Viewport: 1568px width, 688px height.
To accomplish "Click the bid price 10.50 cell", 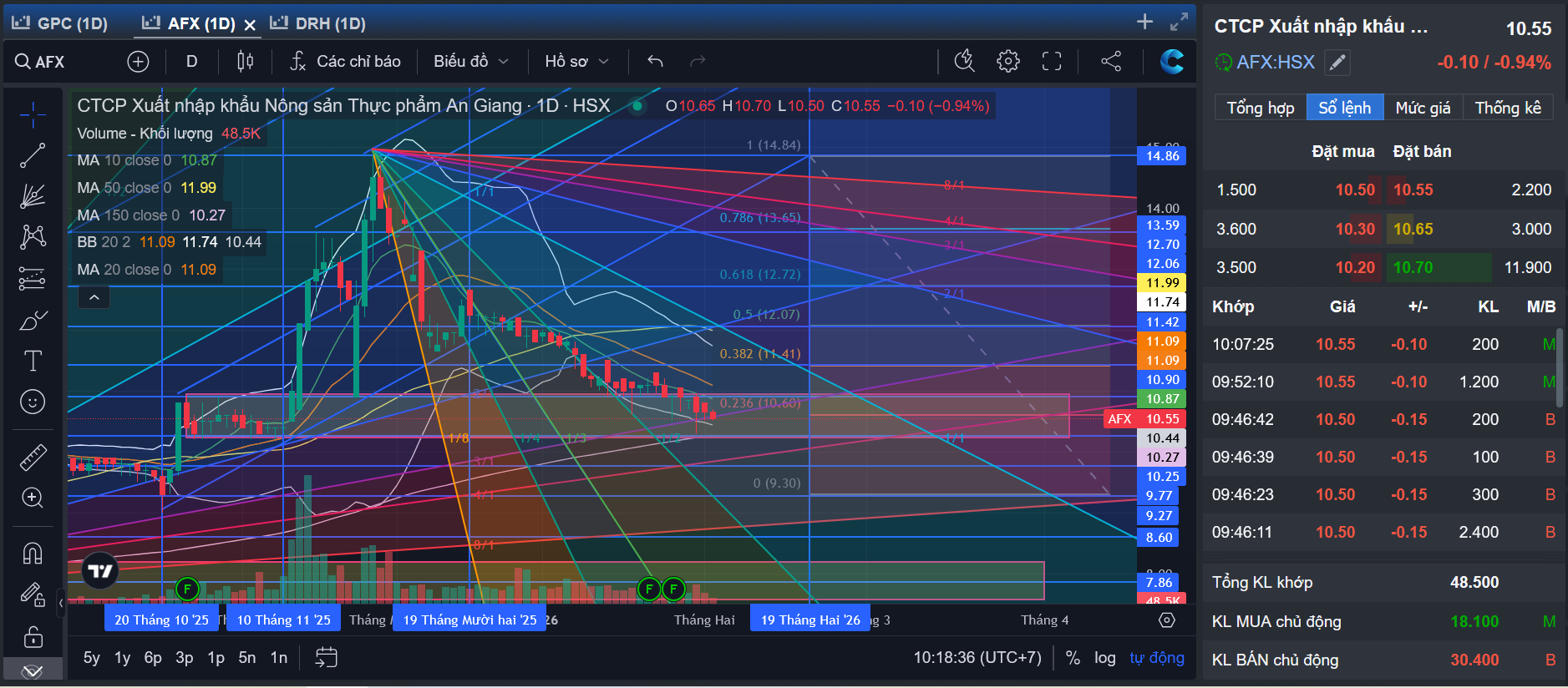I will click(x=1355, y=190).
